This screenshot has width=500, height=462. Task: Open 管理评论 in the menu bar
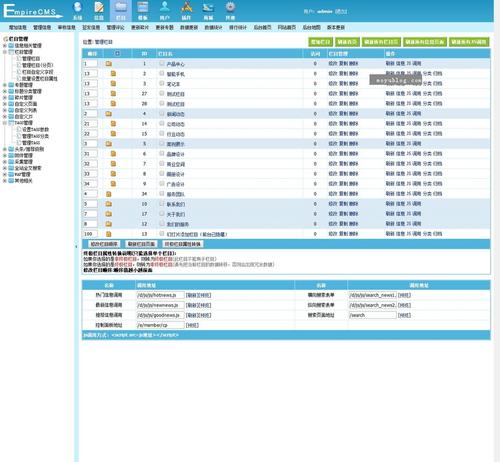[x=115, y=27]
